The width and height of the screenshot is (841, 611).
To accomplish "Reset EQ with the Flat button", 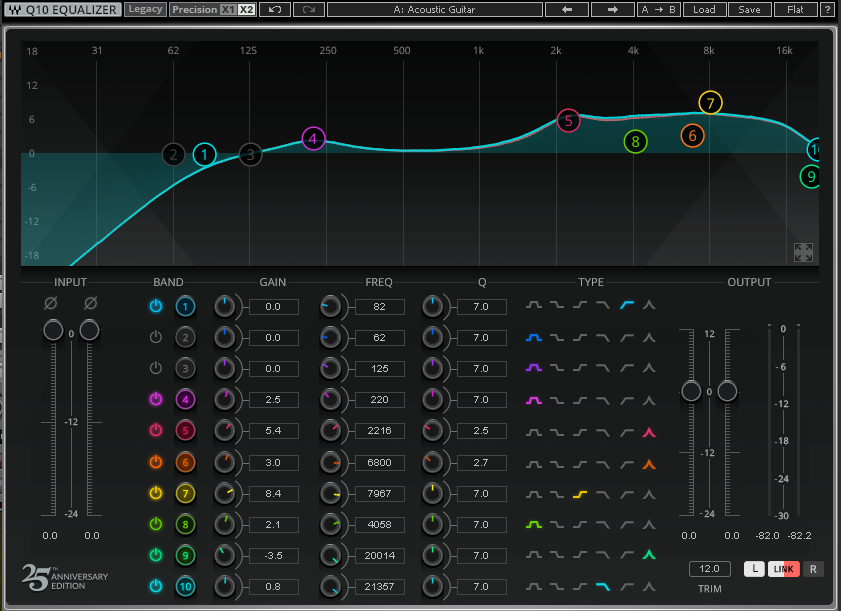I will pyautogui.click(x=795, y=10).
